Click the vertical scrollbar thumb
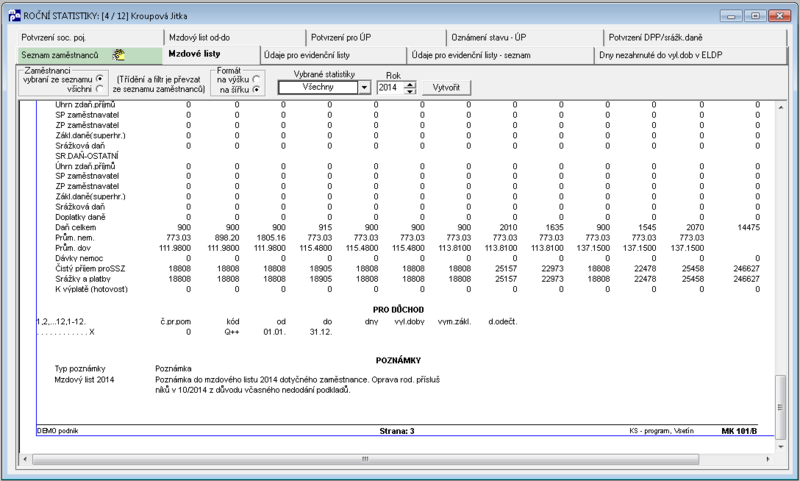 (x=781, y=407)
